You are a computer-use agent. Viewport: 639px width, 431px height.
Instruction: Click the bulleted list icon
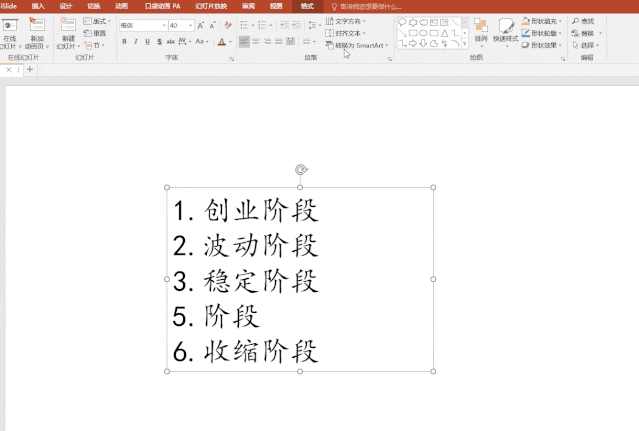tap(244, 25)
